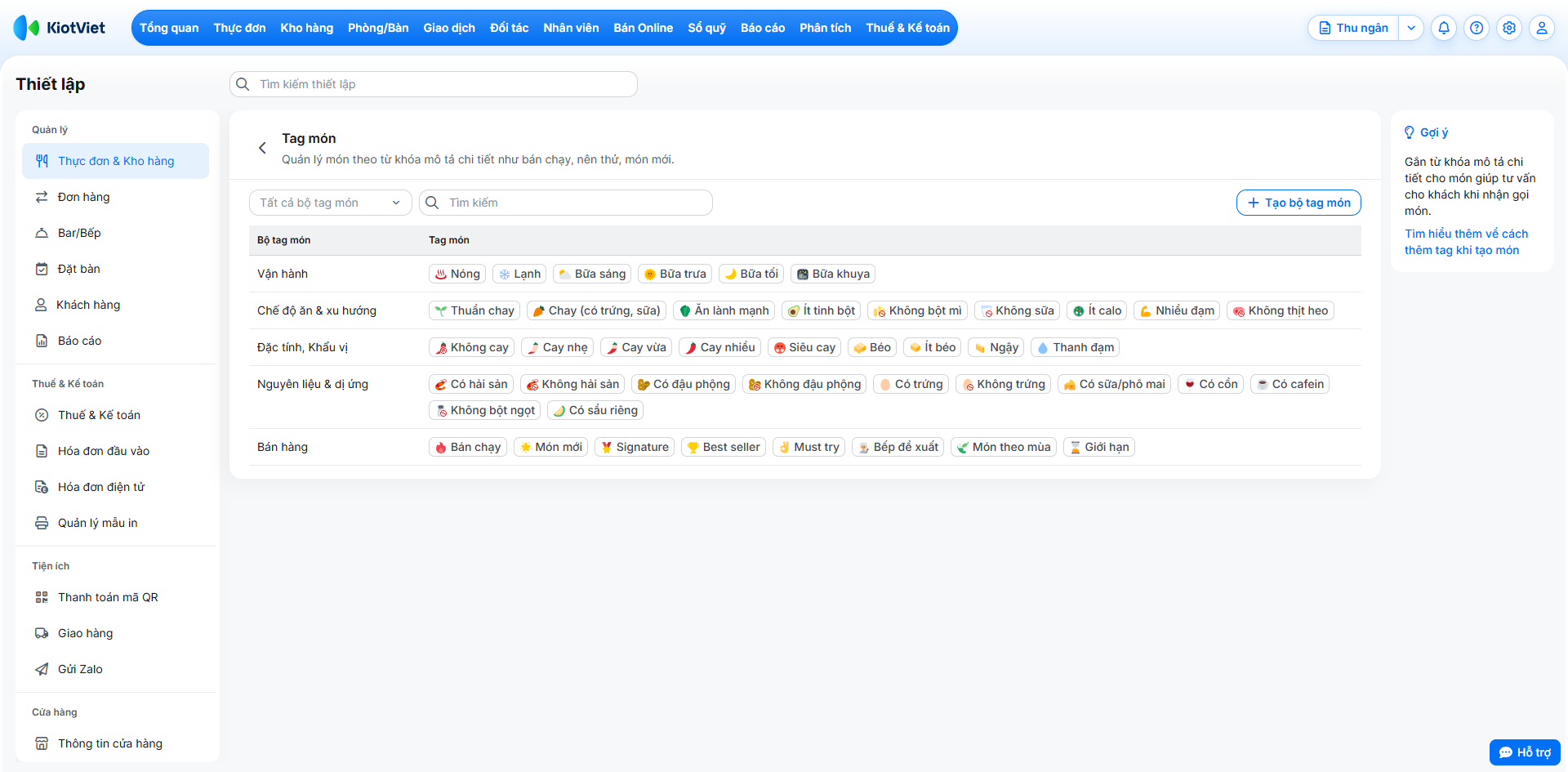Go back with the arrow beside Tag món
This screenshot has height=772, width=1568.
[x=262, y=148]
